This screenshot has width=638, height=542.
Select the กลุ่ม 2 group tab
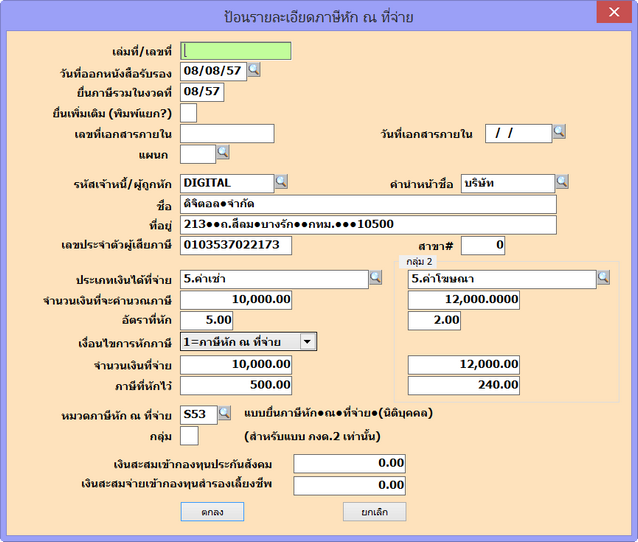point(418,261)
